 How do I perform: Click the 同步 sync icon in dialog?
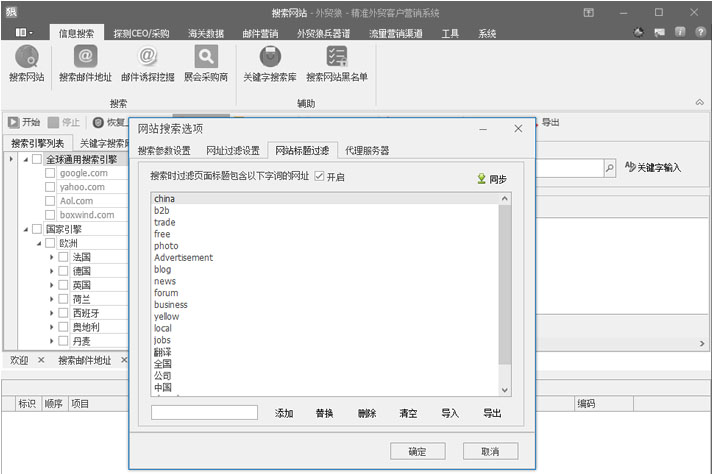pos(482,178)
